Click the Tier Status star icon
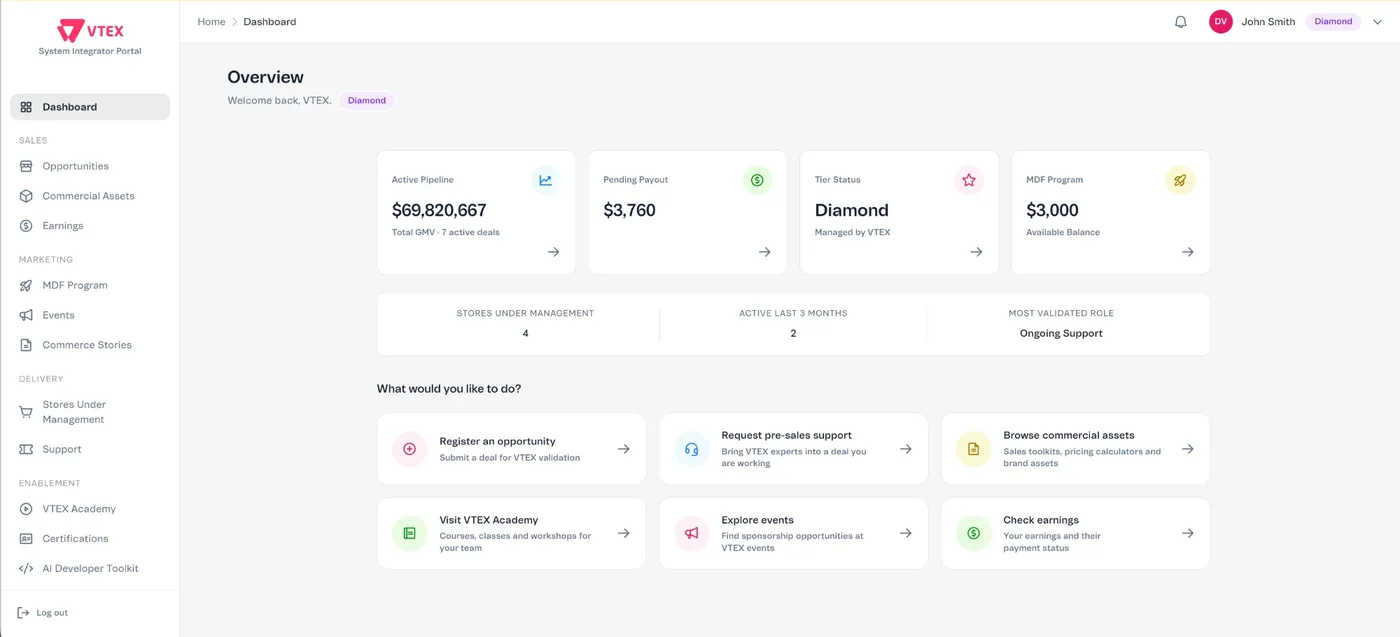The image size is (1400, 637). [x=968, y=180]
